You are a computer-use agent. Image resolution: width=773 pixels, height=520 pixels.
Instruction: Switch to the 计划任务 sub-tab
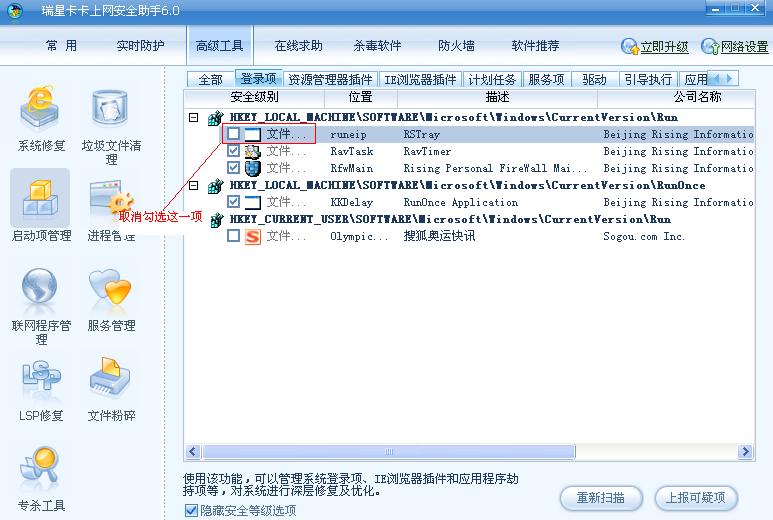pyautogui.click(x=492, y=79)
